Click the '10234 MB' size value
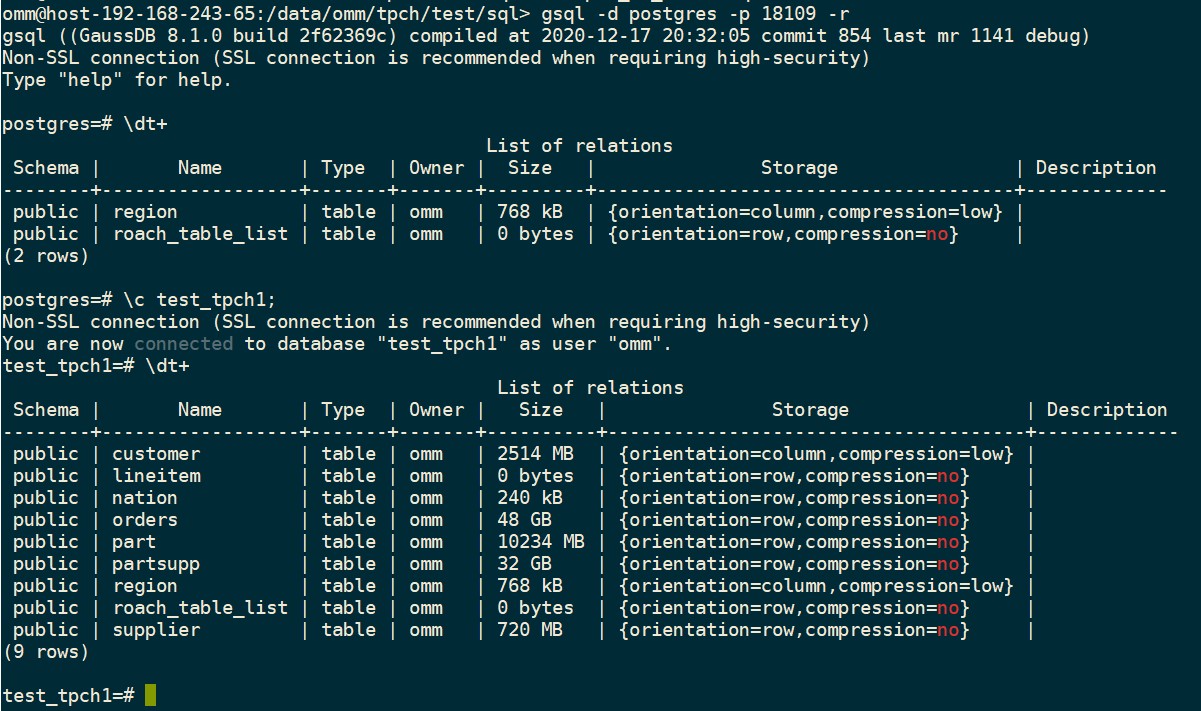The height and width of the screenshot is (711, 1201). (540, 542)
